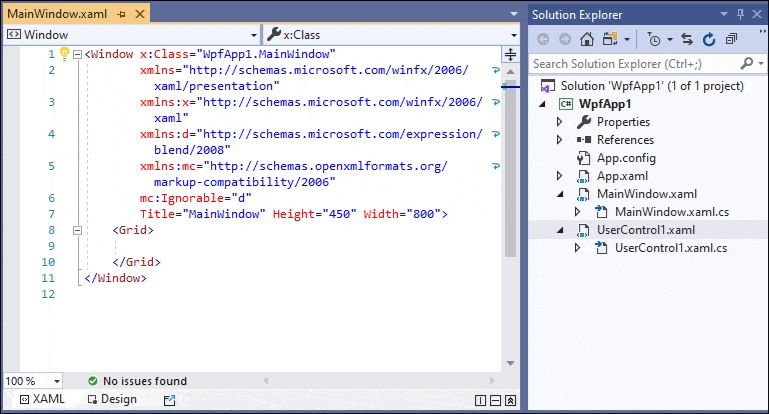Toggle the Solution Explorer auto-hide pin
This screenshot has height=414, width=769.
point(741,14)
